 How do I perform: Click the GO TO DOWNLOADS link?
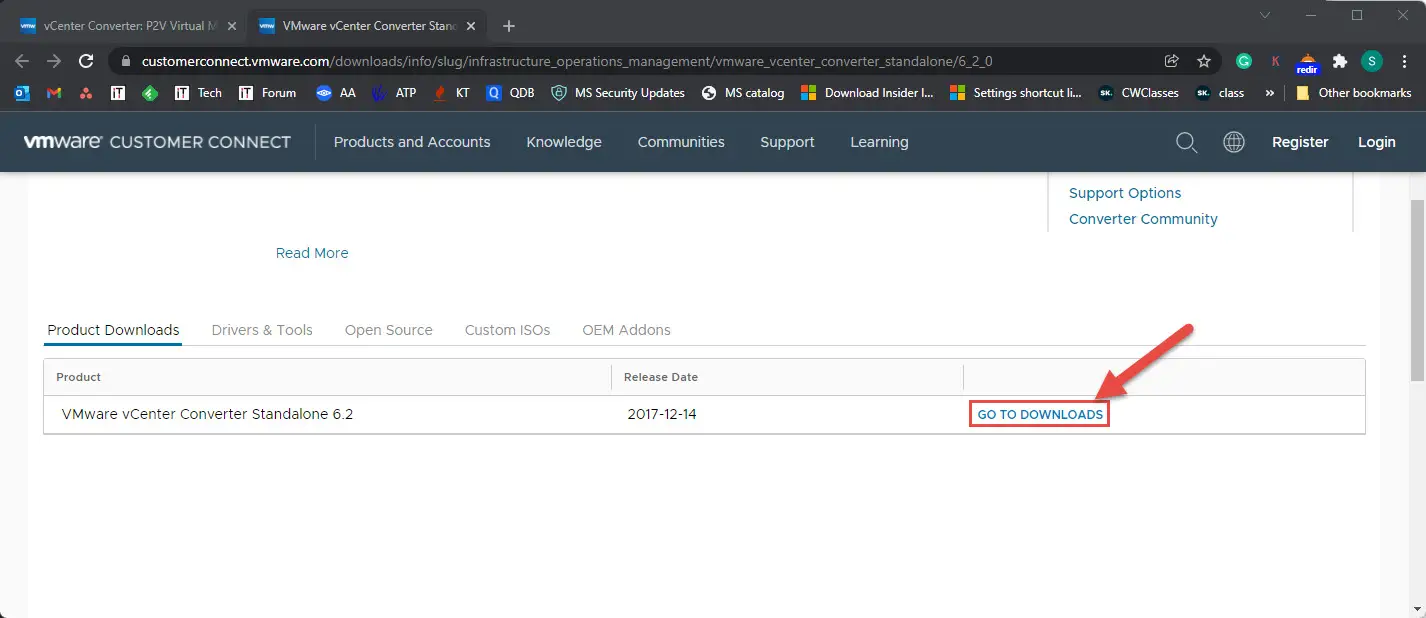1040,414
